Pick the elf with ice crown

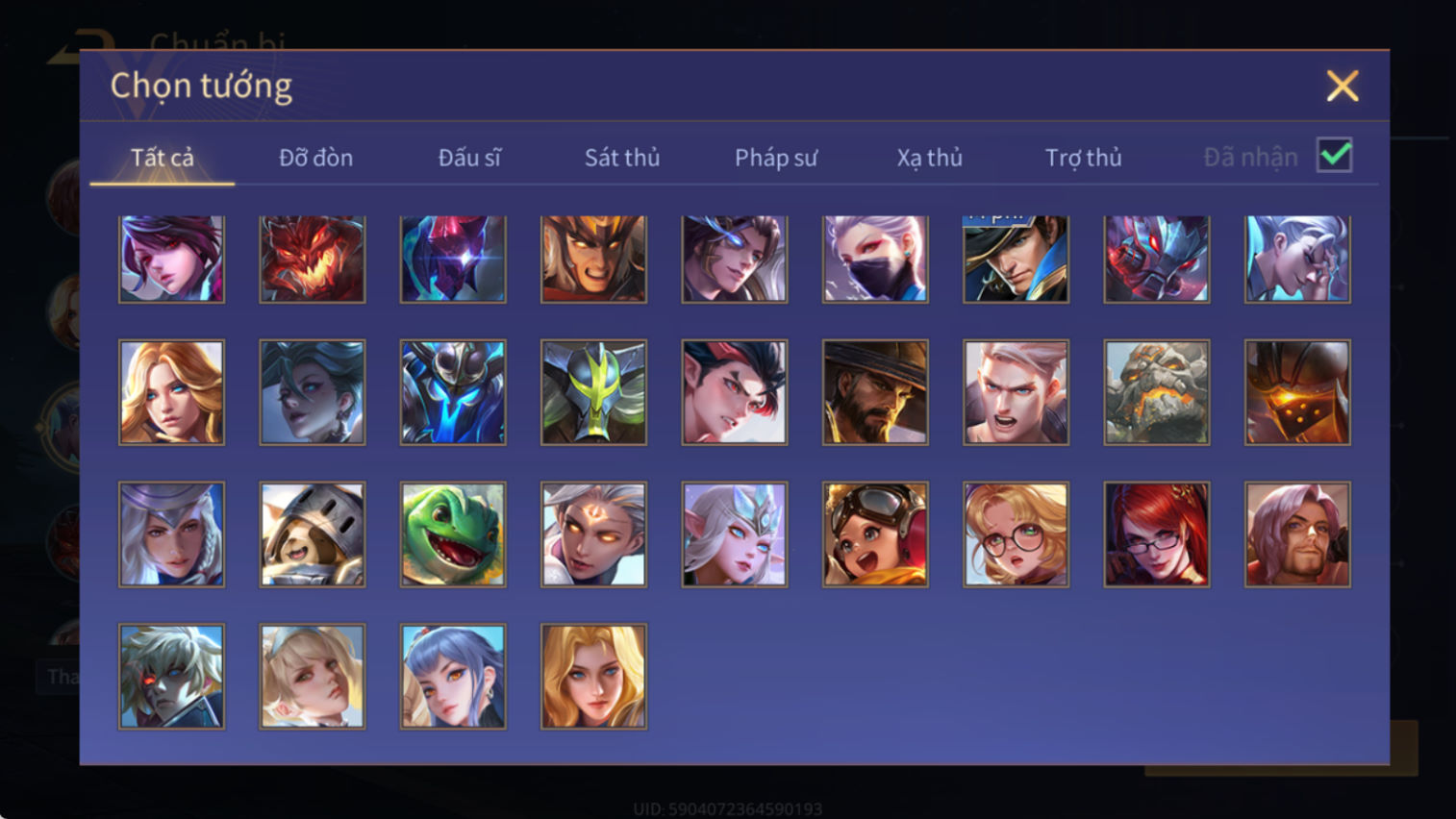(x=735, y=534)
